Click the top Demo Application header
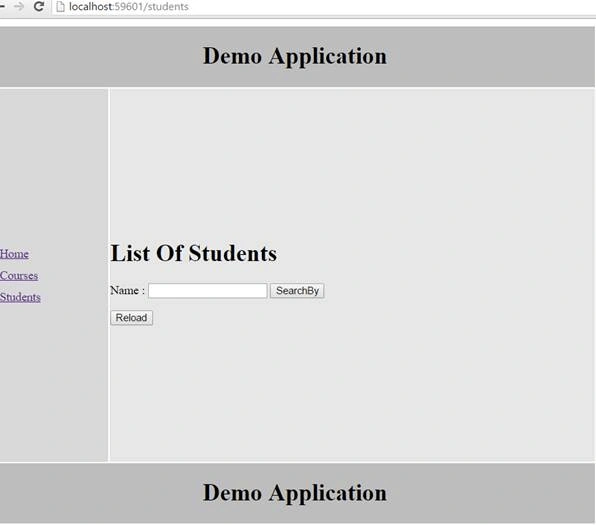Viewport: 596px width, 525px height. pyautogui.click(x=295, y=56)
